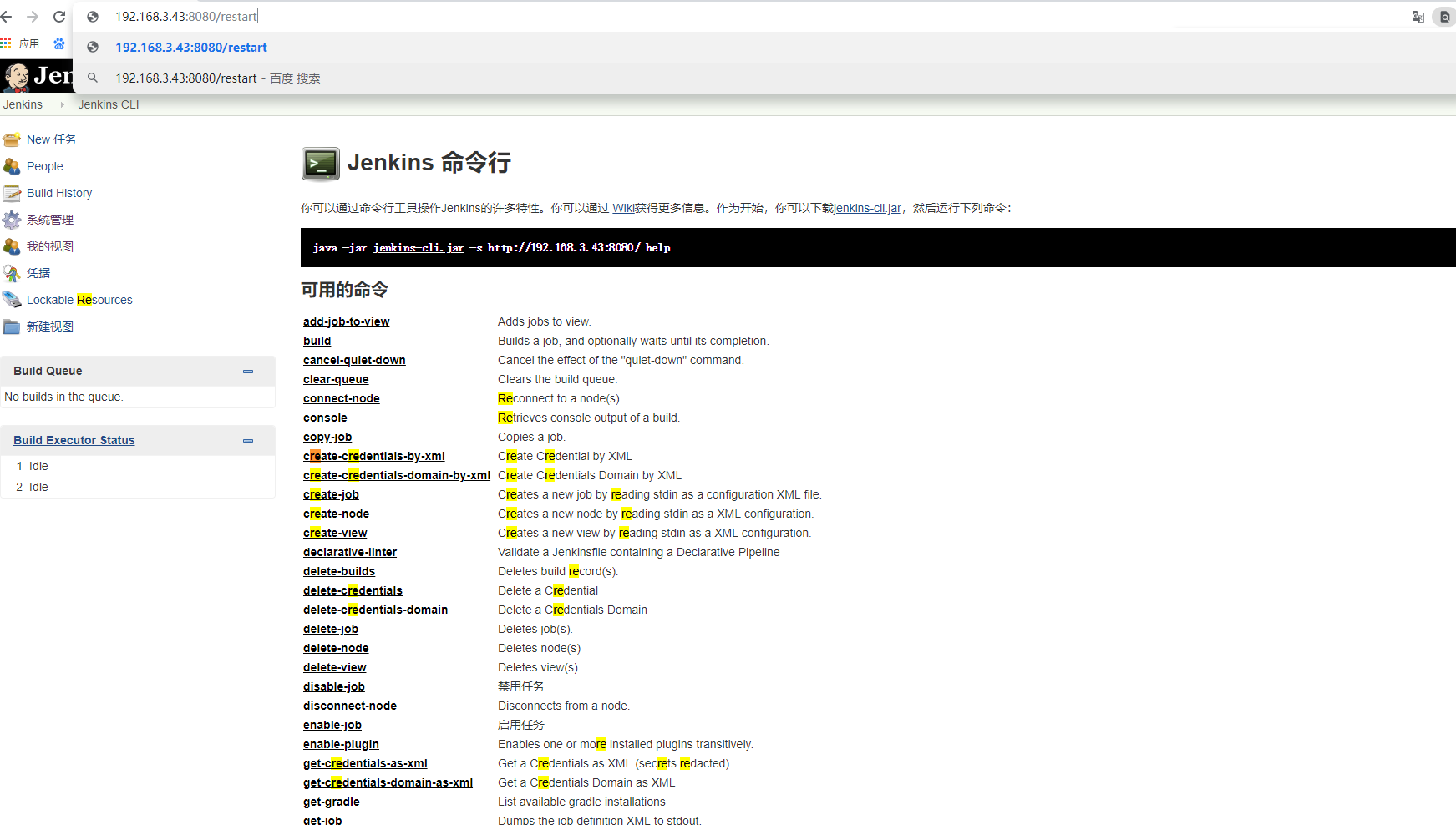Open the clear-queue command

pos(336,379)
